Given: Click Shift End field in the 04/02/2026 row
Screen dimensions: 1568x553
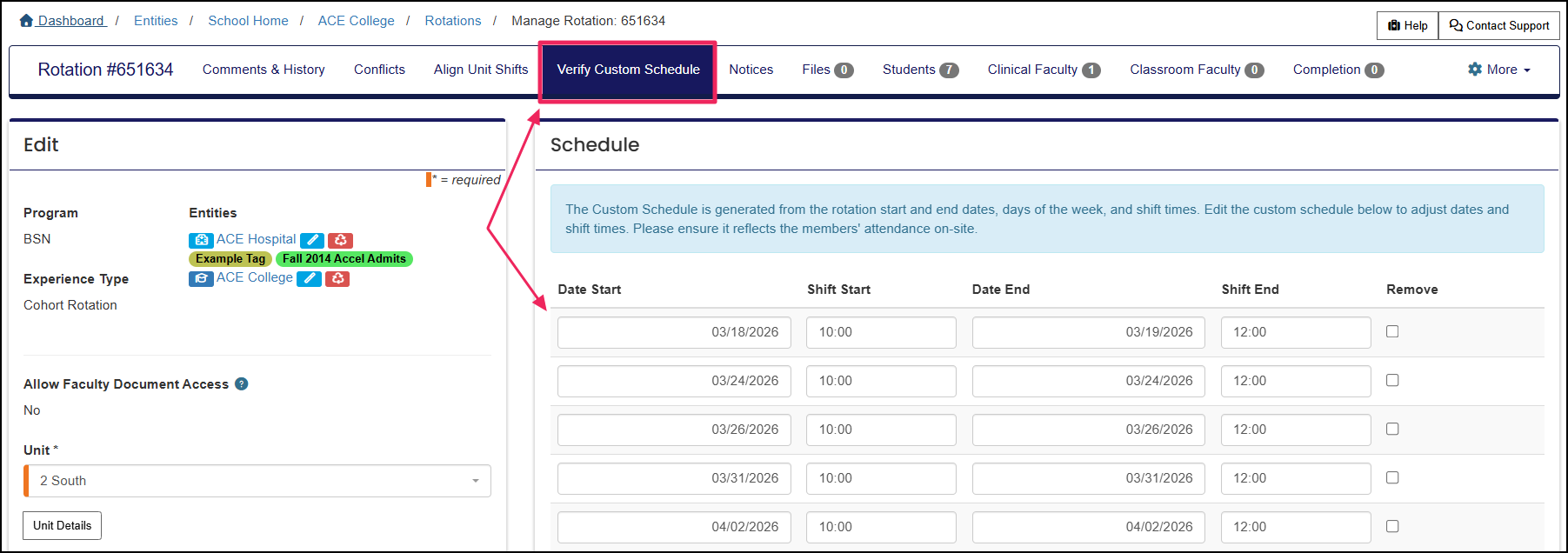Looking at the screenshot, I should click(1296, 527).
